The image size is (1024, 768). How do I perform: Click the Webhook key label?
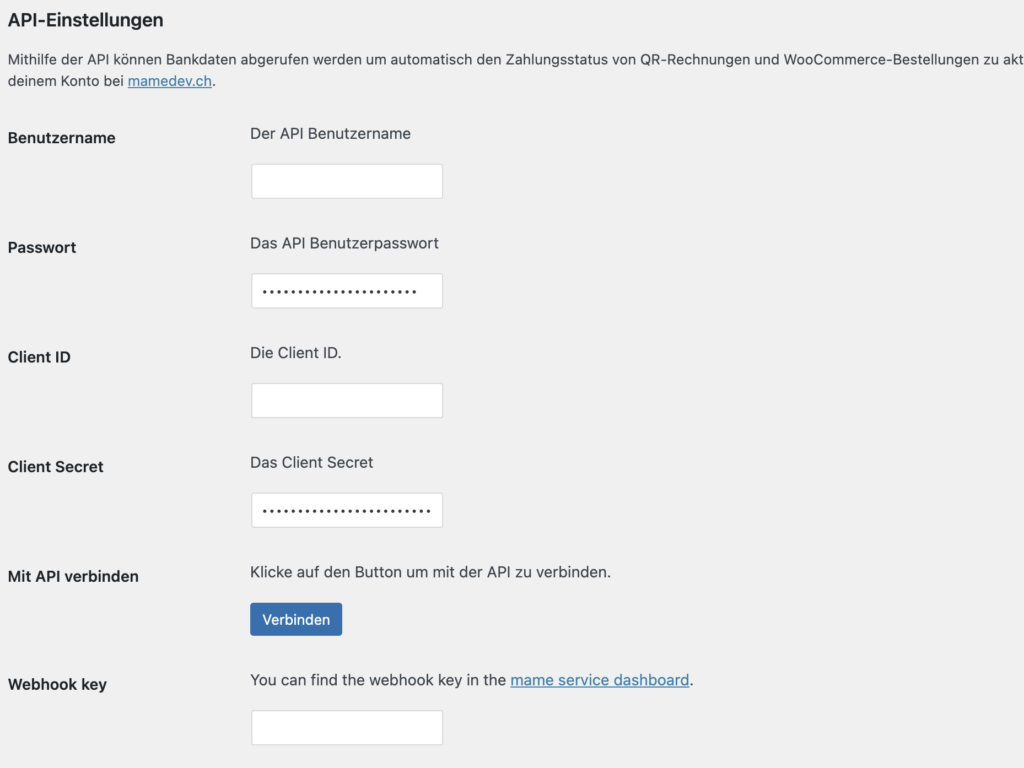click(56, 684)
